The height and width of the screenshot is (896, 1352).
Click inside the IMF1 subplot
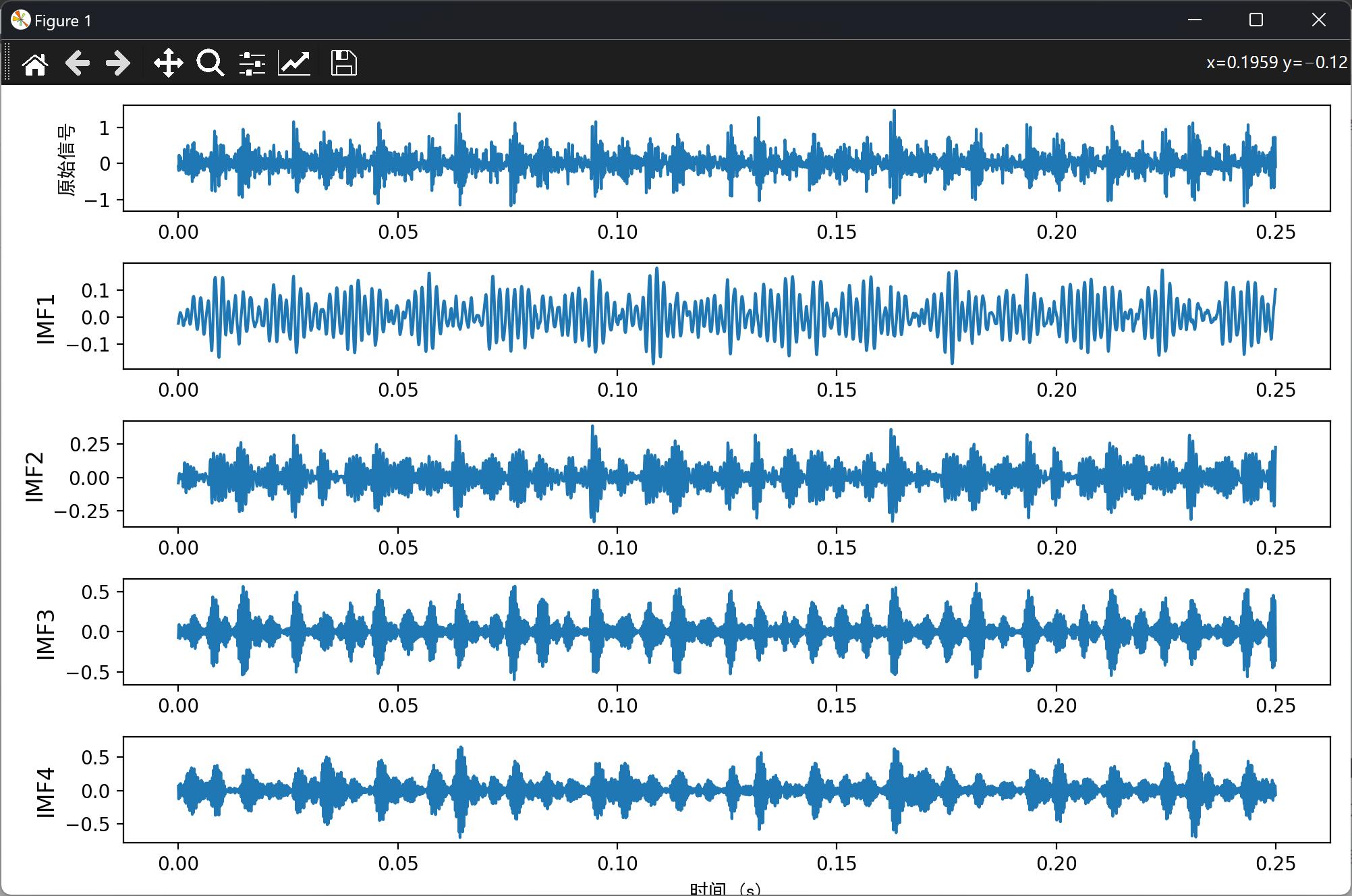[726, 316]
